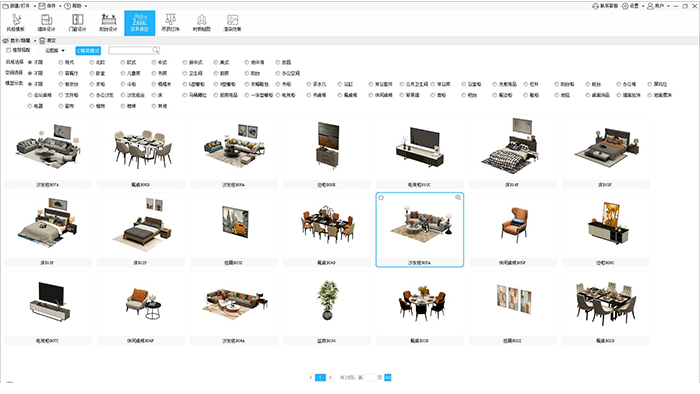700x394 pixels.
Task: Click the star favorite icon on selected sofa
Action: (381, 198)
